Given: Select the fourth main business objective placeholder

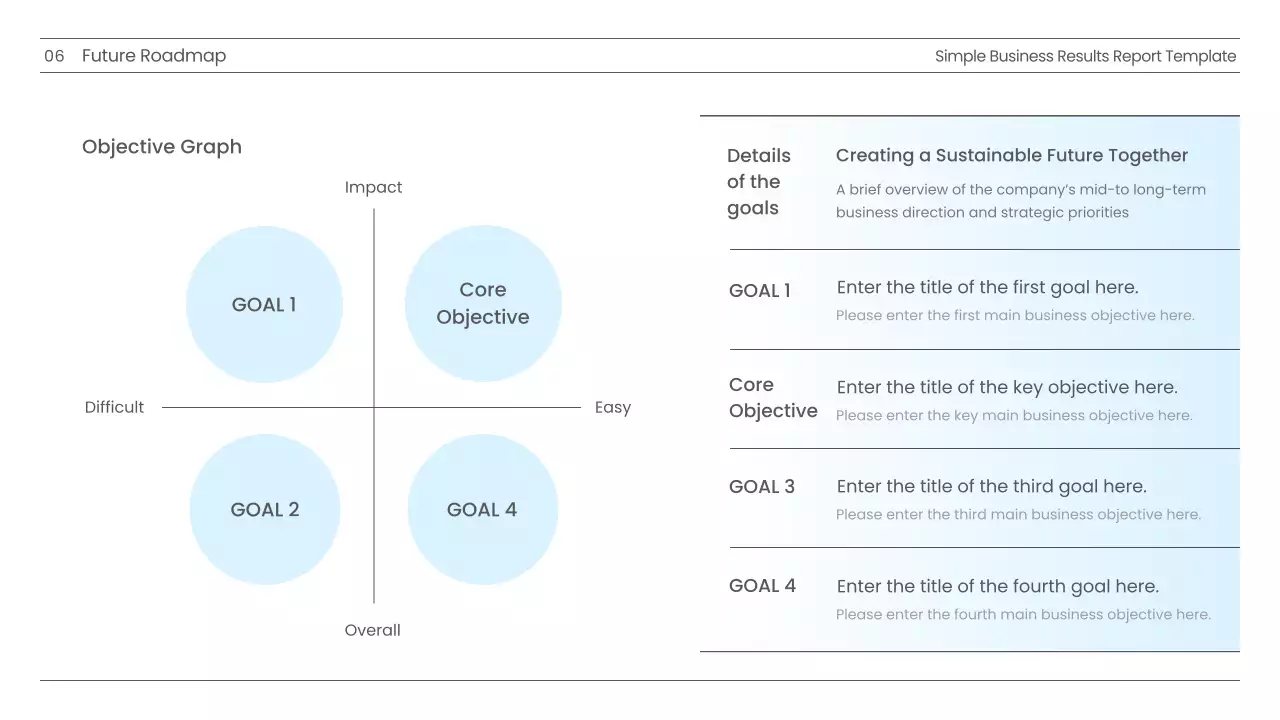Looking at the screenshot, I should 1023,614.
